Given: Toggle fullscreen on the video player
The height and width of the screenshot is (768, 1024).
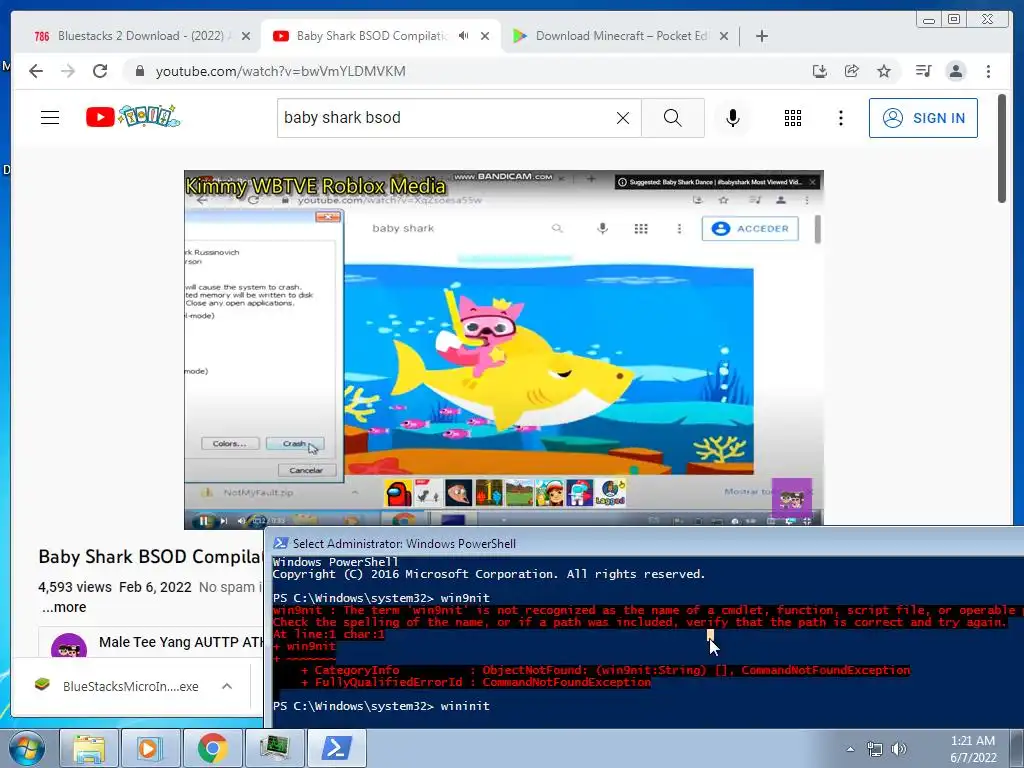Looking at the screenshot, I should click(x=807, y=521).
